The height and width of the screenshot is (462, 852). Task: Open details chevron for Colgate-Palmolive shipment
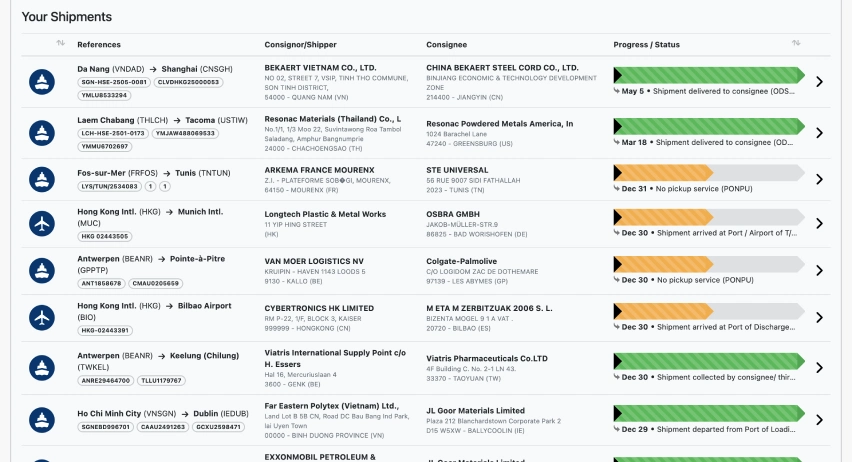click(x=819, y=270)
